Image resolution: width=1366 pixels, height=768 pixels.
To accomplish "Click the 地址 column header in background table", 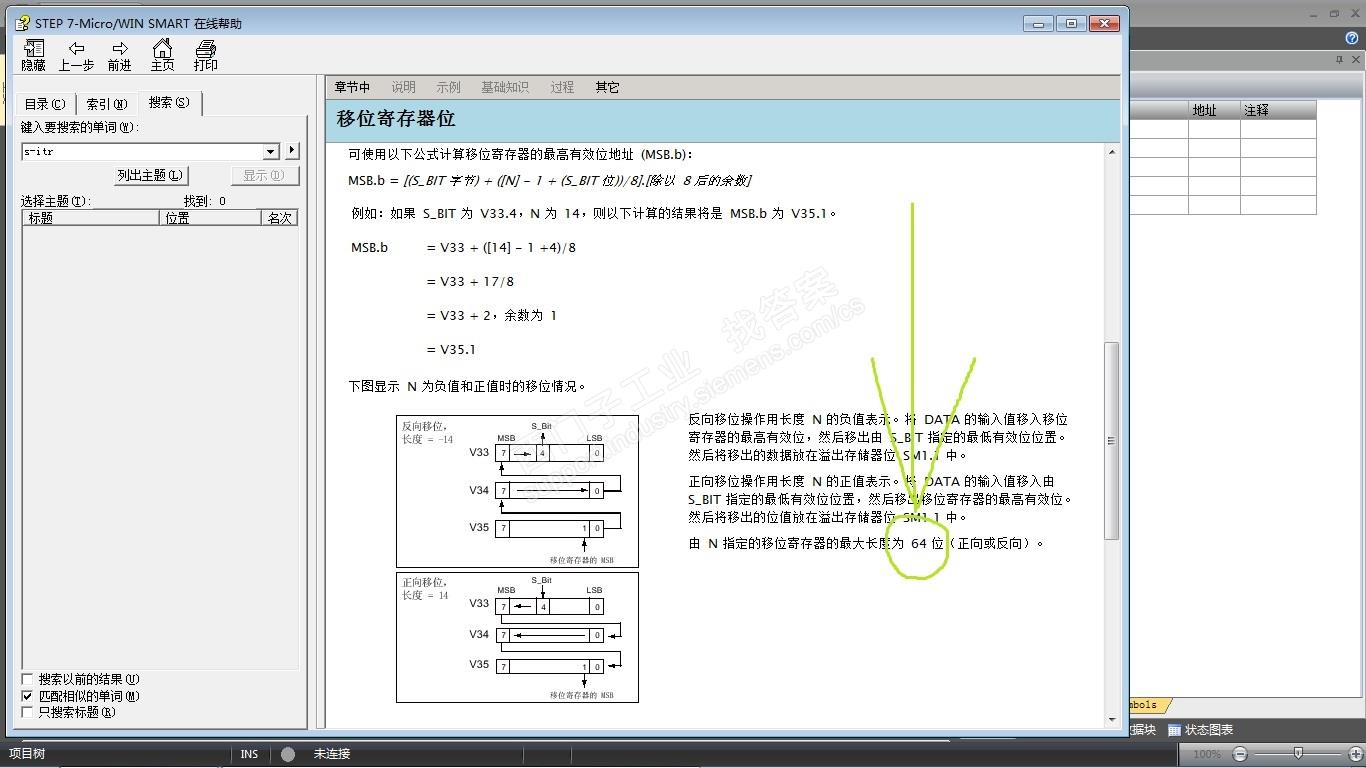I will click(x=1214, y=110).
